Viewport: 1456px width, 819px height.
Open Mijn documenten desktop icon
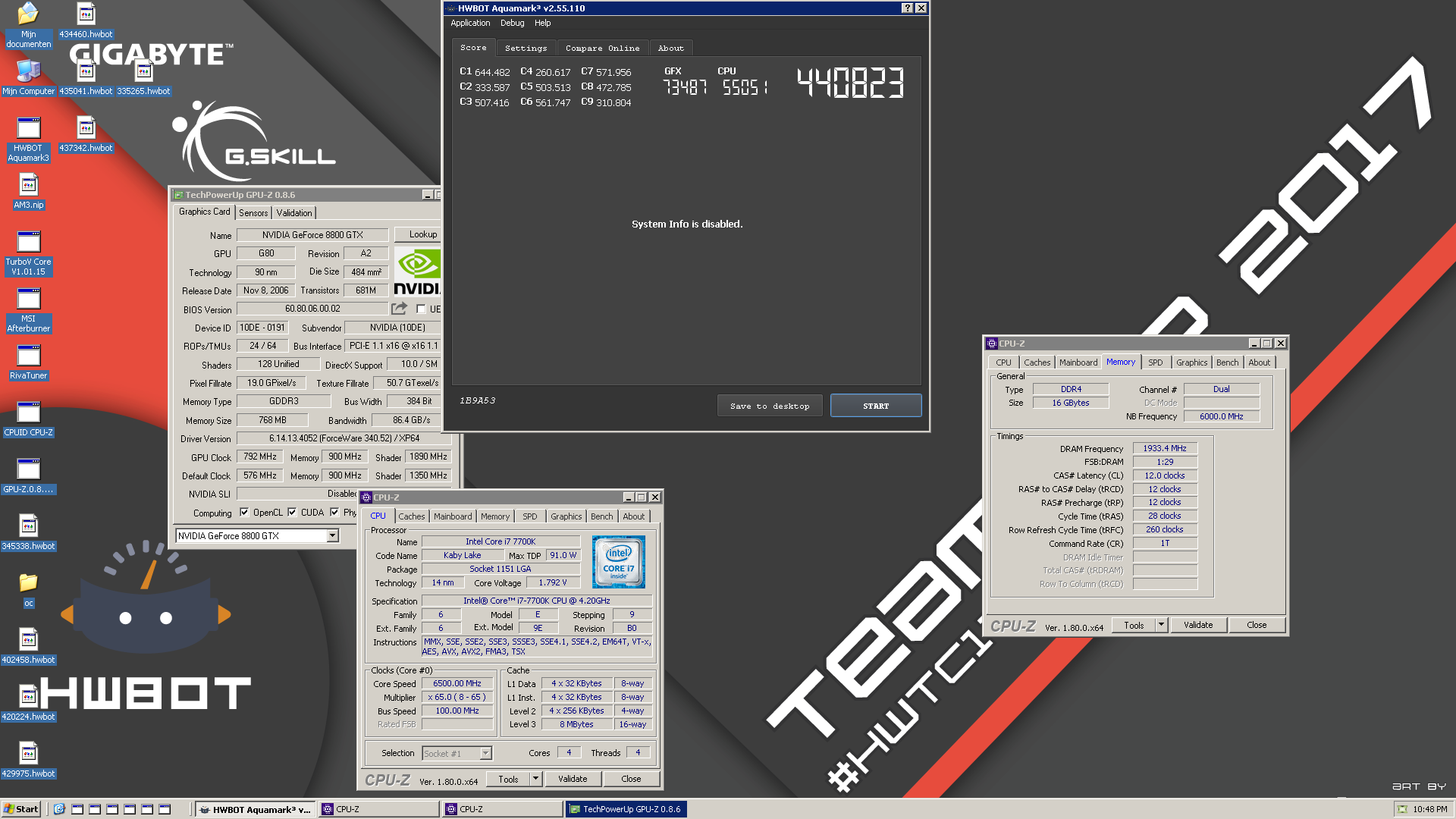coord(28,24)
